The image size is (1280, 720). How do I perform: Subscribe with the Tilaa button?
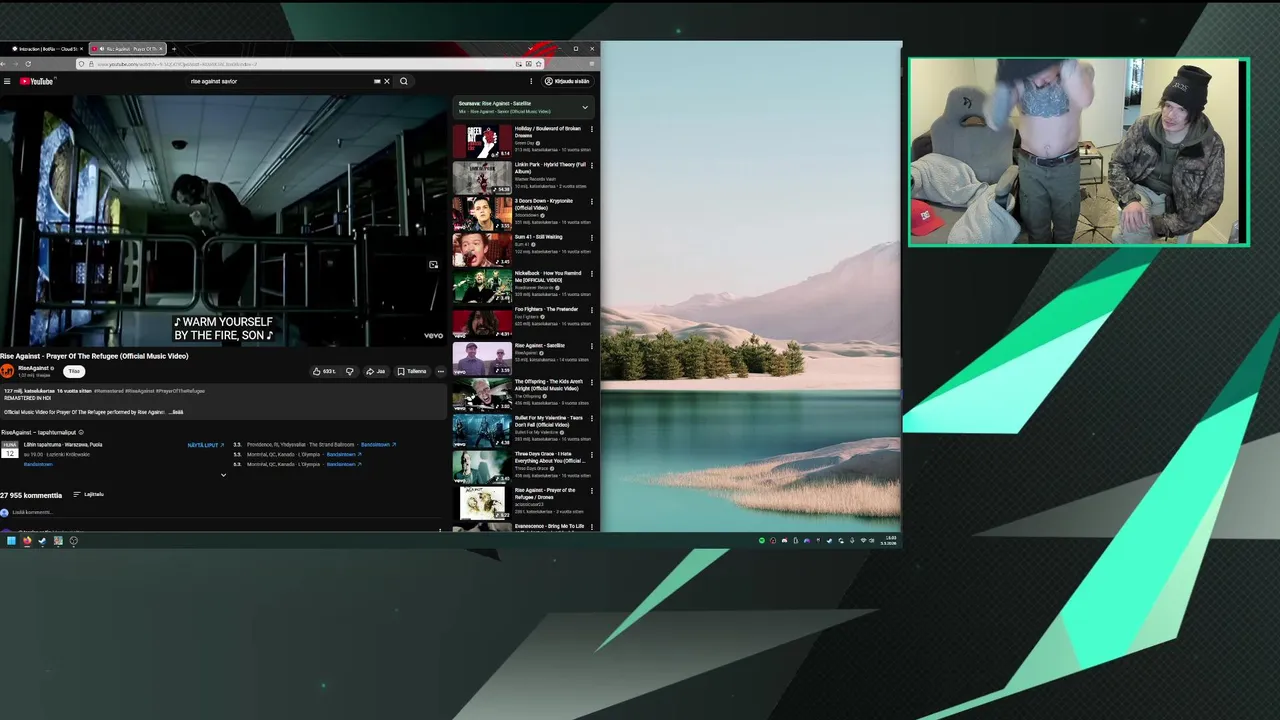click(x=74, y=371)
